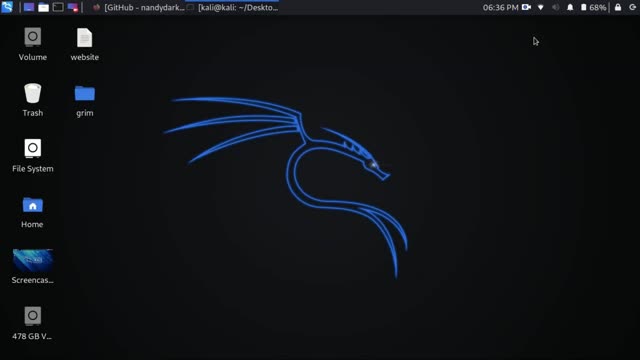This screenshot has height=360, width=640.
Task: Click the 68% battery percentage
Action: pos(598,7)
